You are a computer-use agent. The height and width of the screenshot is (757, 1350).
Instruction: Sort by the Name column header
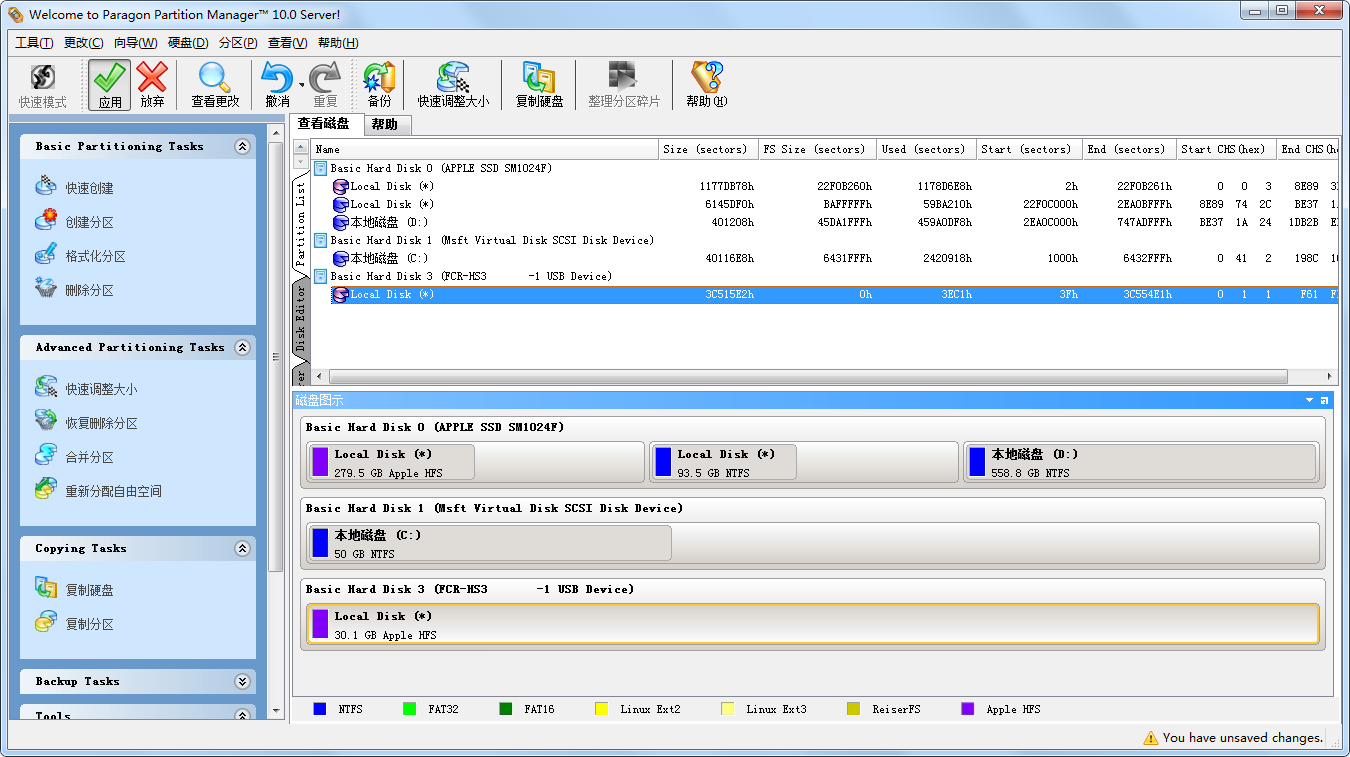point(485,149)
